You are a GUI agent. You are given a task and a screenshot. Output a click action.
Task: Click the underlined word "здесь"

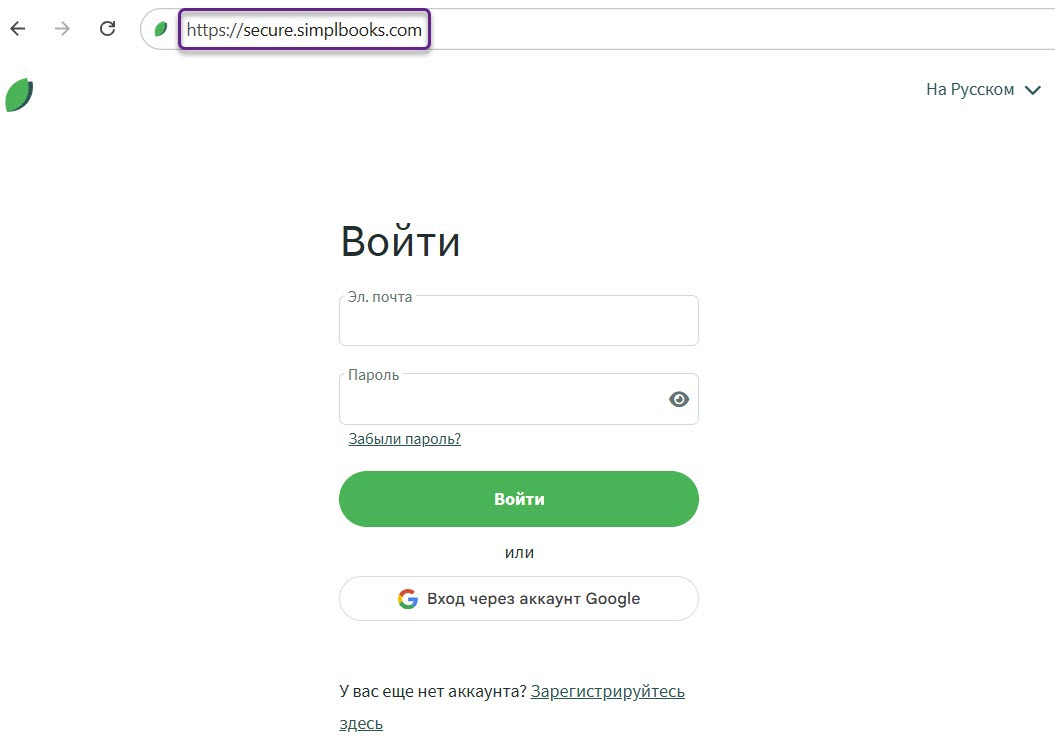pos(360,723)
